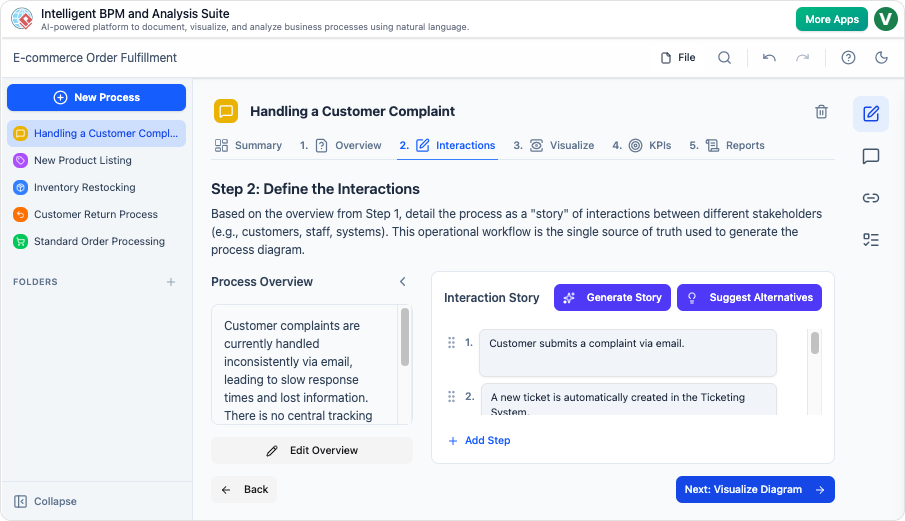This screenshot has height=521, width=905.
Task: Open the File menu
Action: [678, 58]
